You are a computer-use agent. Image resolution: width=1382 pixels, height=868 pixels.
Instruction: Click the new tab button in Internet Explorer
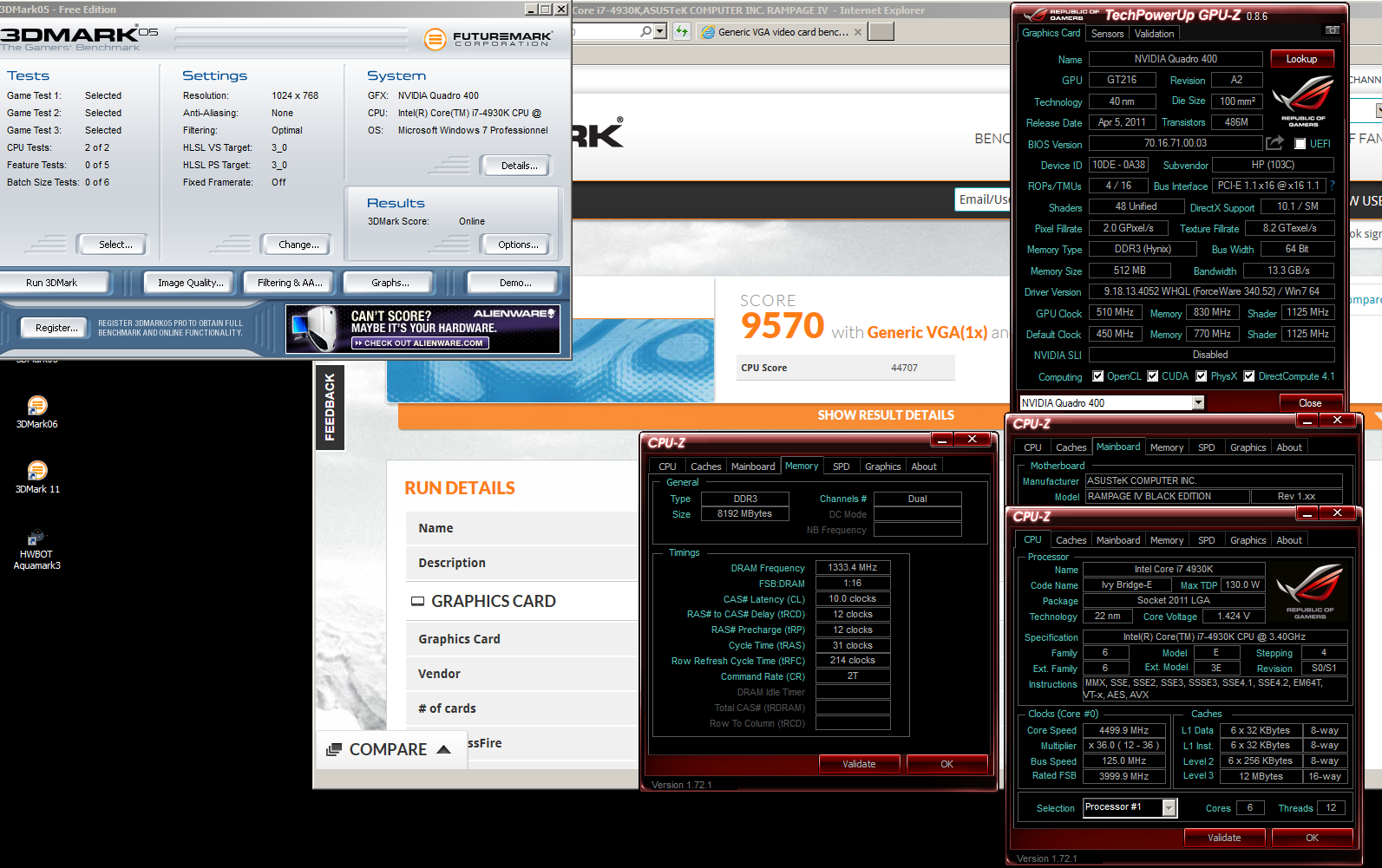coord(881,32)
